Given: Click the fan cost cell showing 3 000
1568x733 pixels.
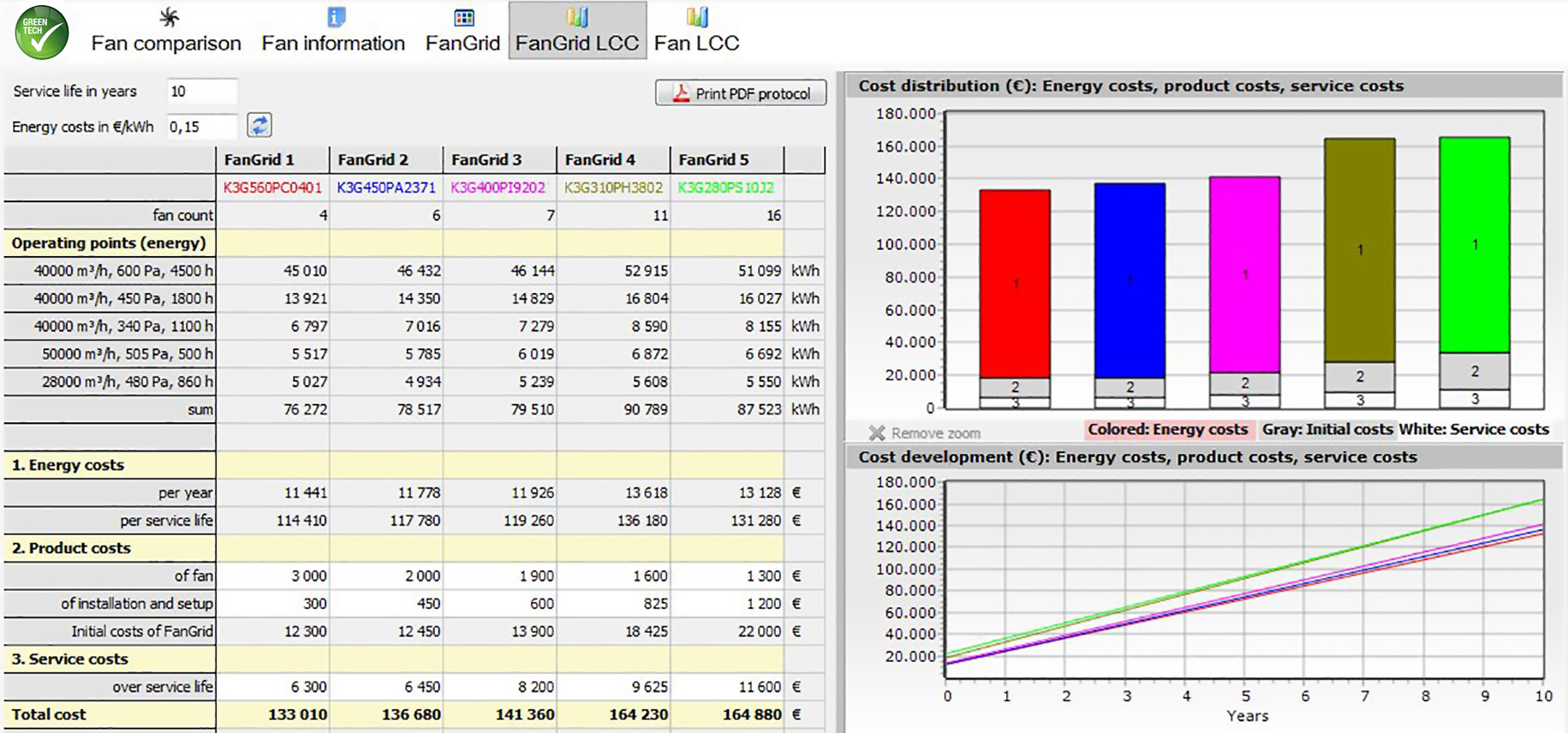Looking at the screenshot, I should click(272, 576).
